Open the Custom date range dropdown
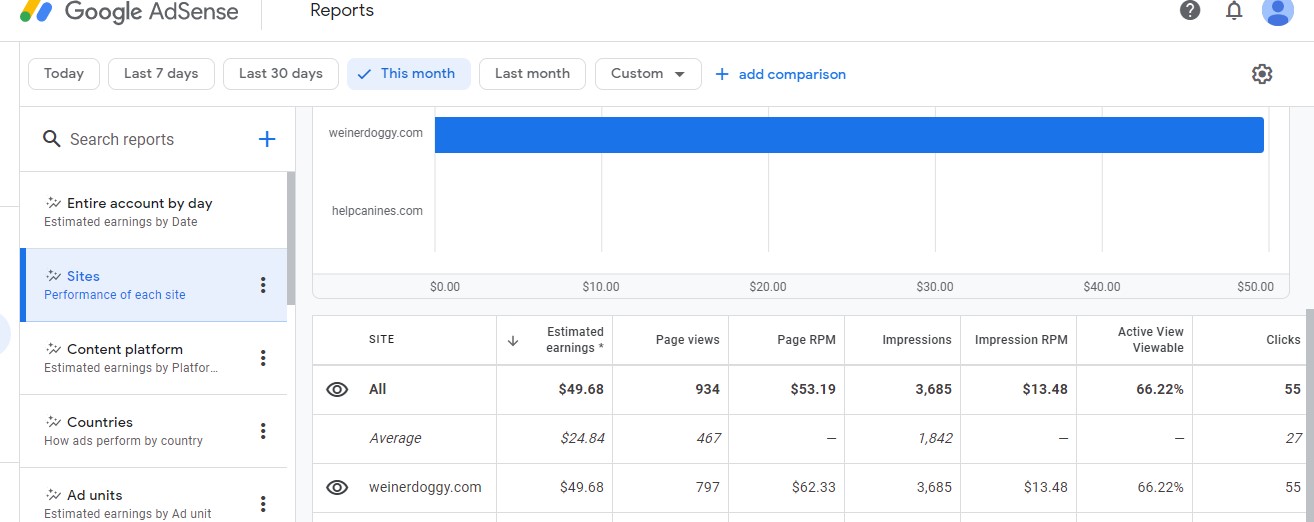Image resolution: width=1314 pixels, height=522 pixels. 648,74
